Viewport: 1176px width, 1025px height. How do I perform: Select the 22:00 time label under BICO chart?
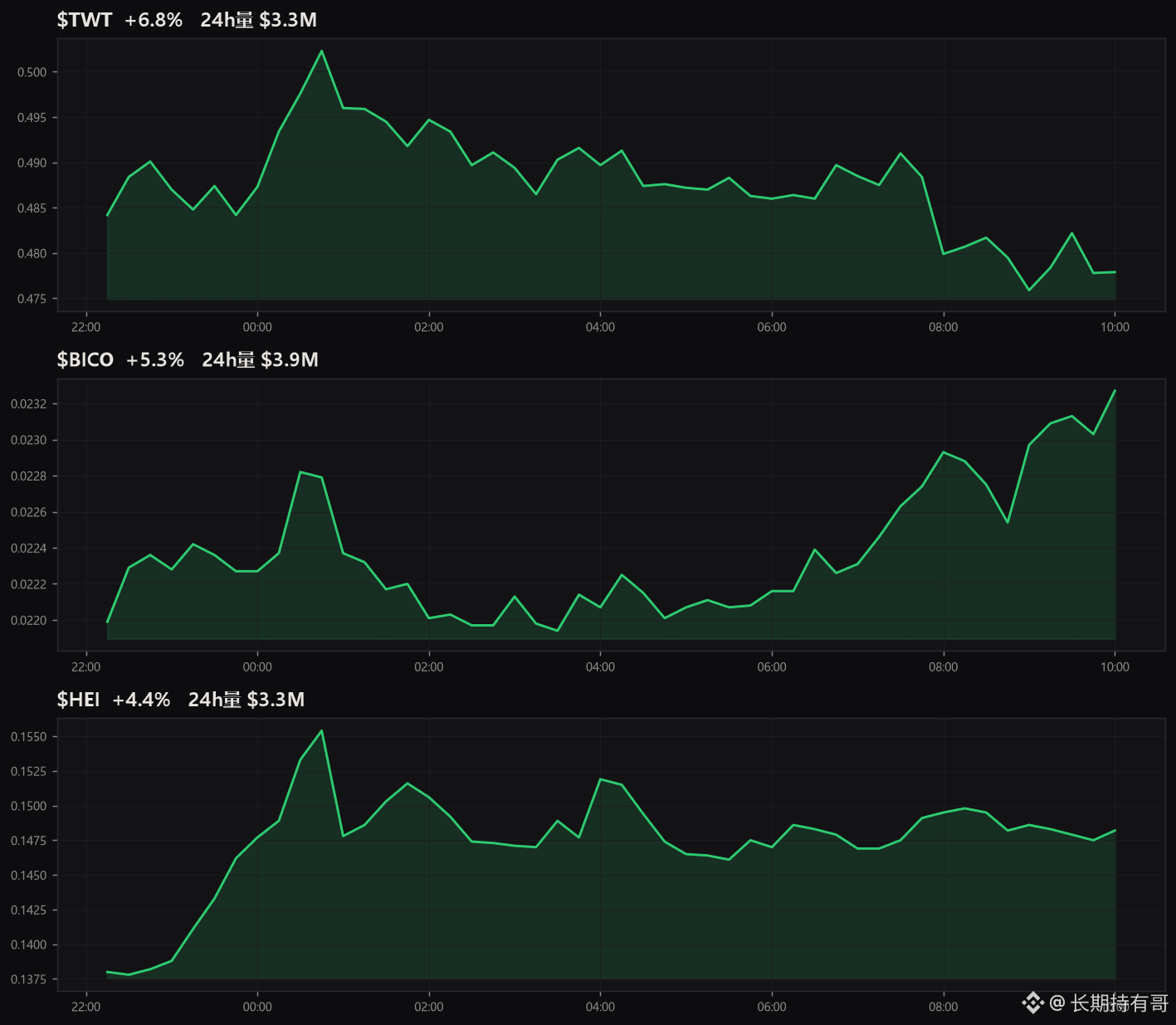coord(86,666)
